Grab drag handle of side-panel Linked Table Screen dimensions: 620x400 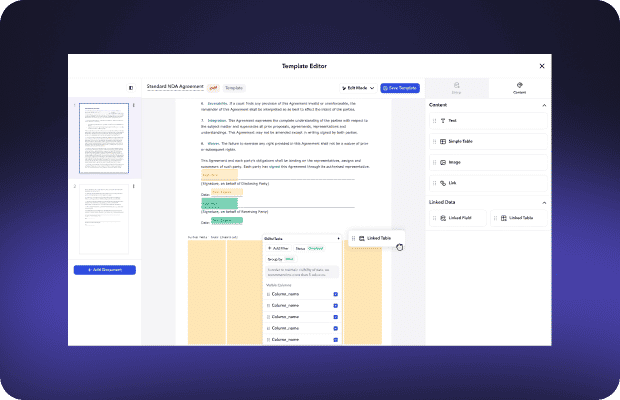(495, 218)
